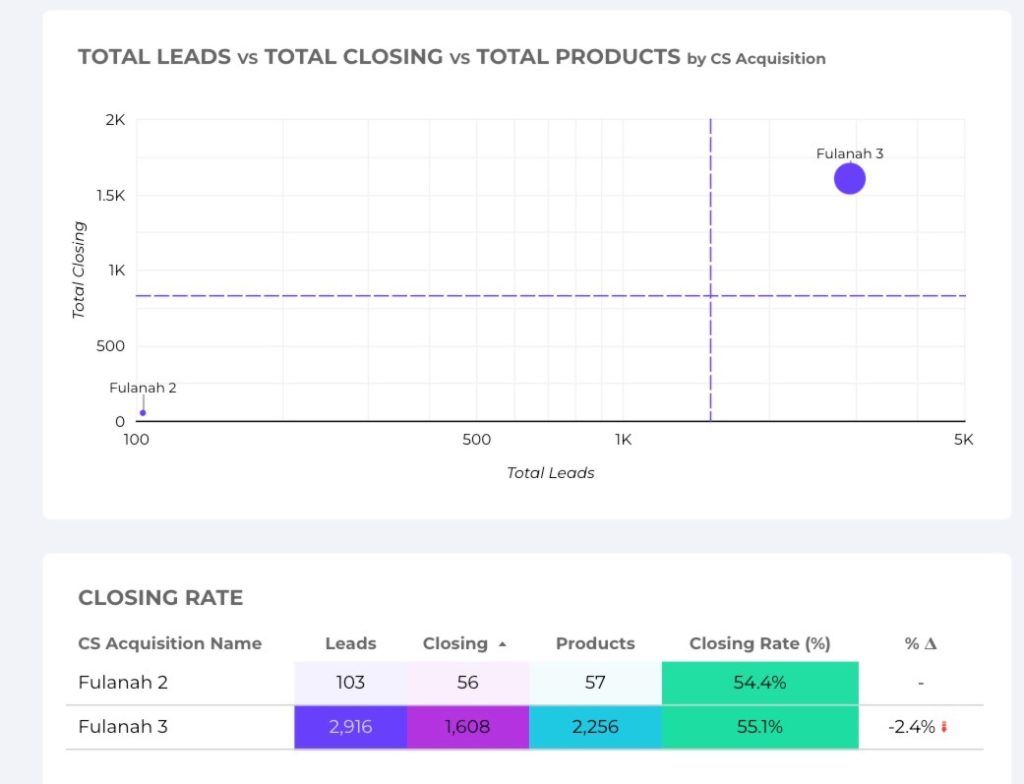Click the sort arrow next to Closing header
Screen dimensions: 1024x784
[502, 645]
